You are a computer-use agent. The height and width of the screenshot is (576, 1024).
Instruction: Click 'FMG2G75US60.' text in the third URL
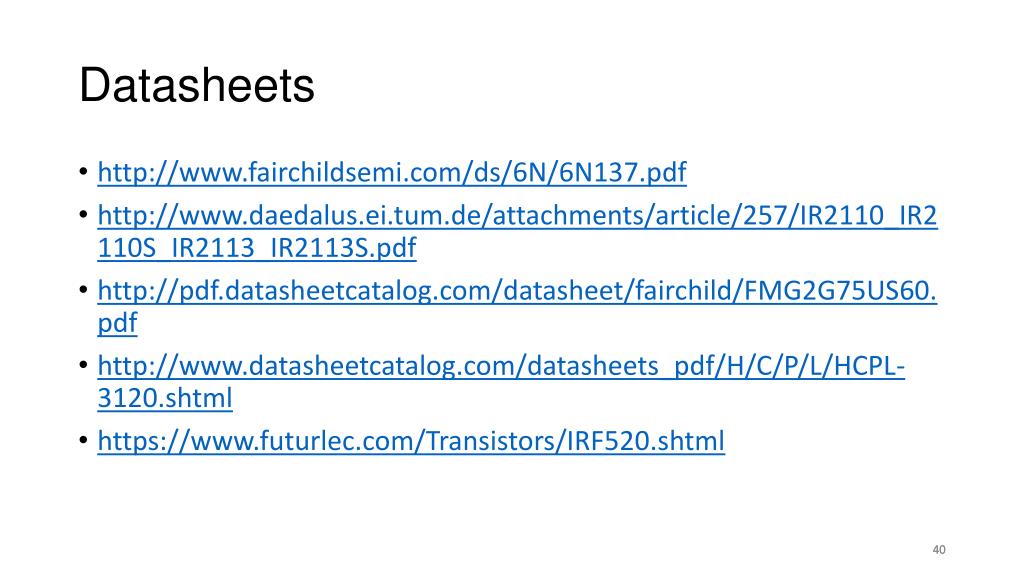[840, 291]
